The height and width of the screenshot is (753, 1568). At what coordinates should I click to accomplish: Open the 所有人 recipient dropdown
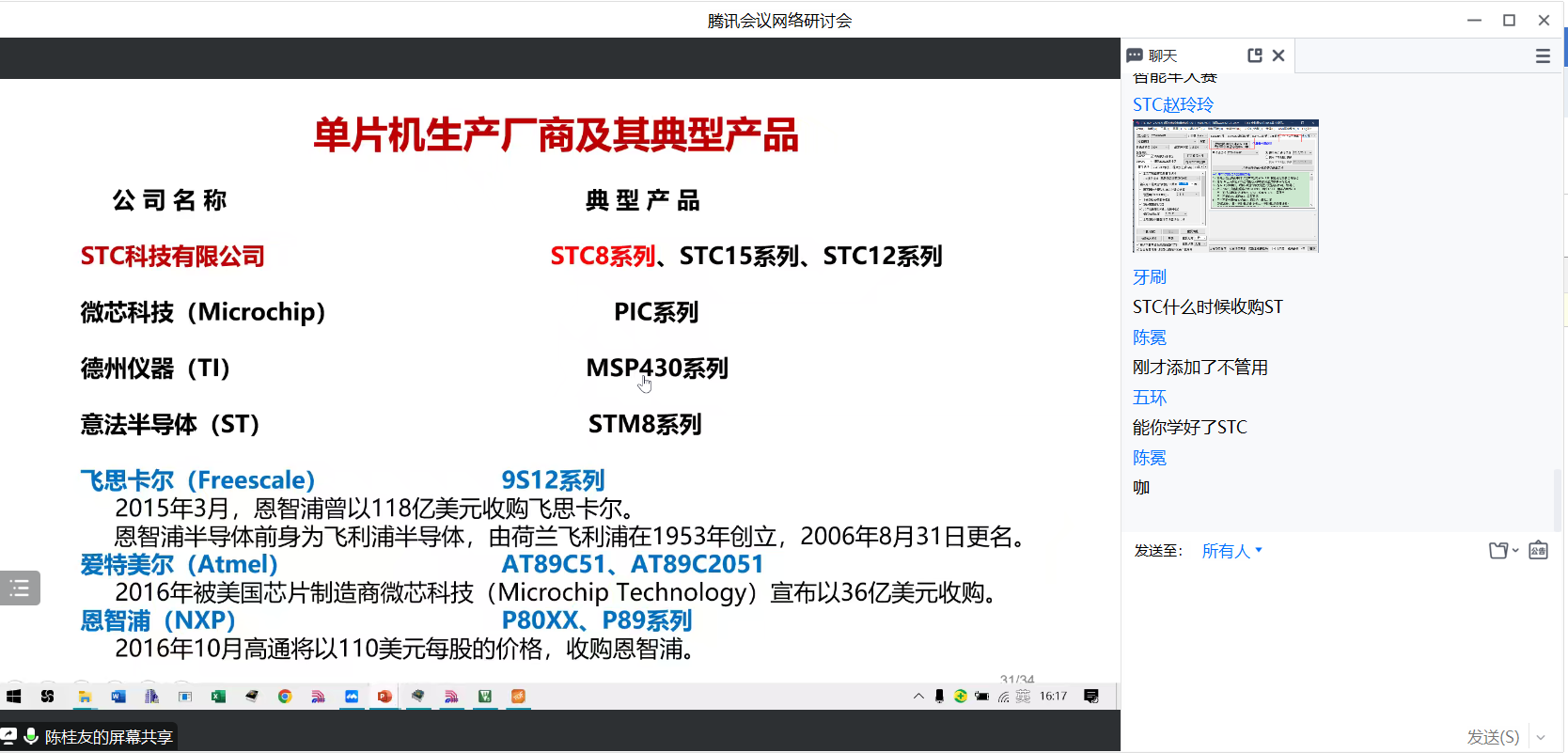pyautogui.click(x=1232, y=551)
